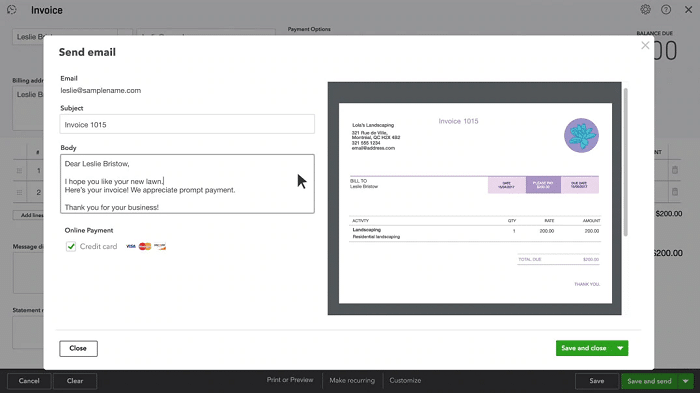Open Print or Preview
700x393 pixels.
pyautogui.click(x=290, y=380)
